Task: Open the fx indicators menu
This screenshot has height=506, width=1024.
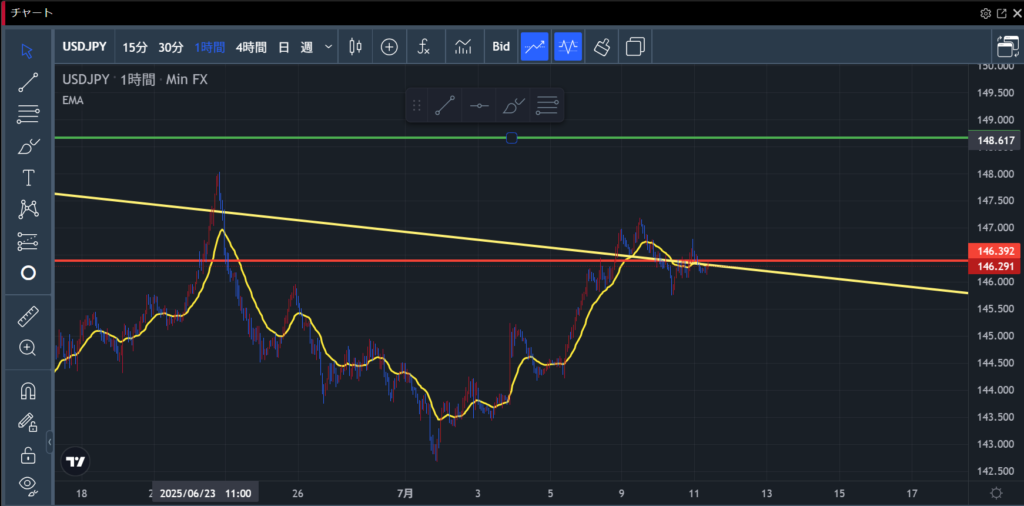Action: pos(424,47)
